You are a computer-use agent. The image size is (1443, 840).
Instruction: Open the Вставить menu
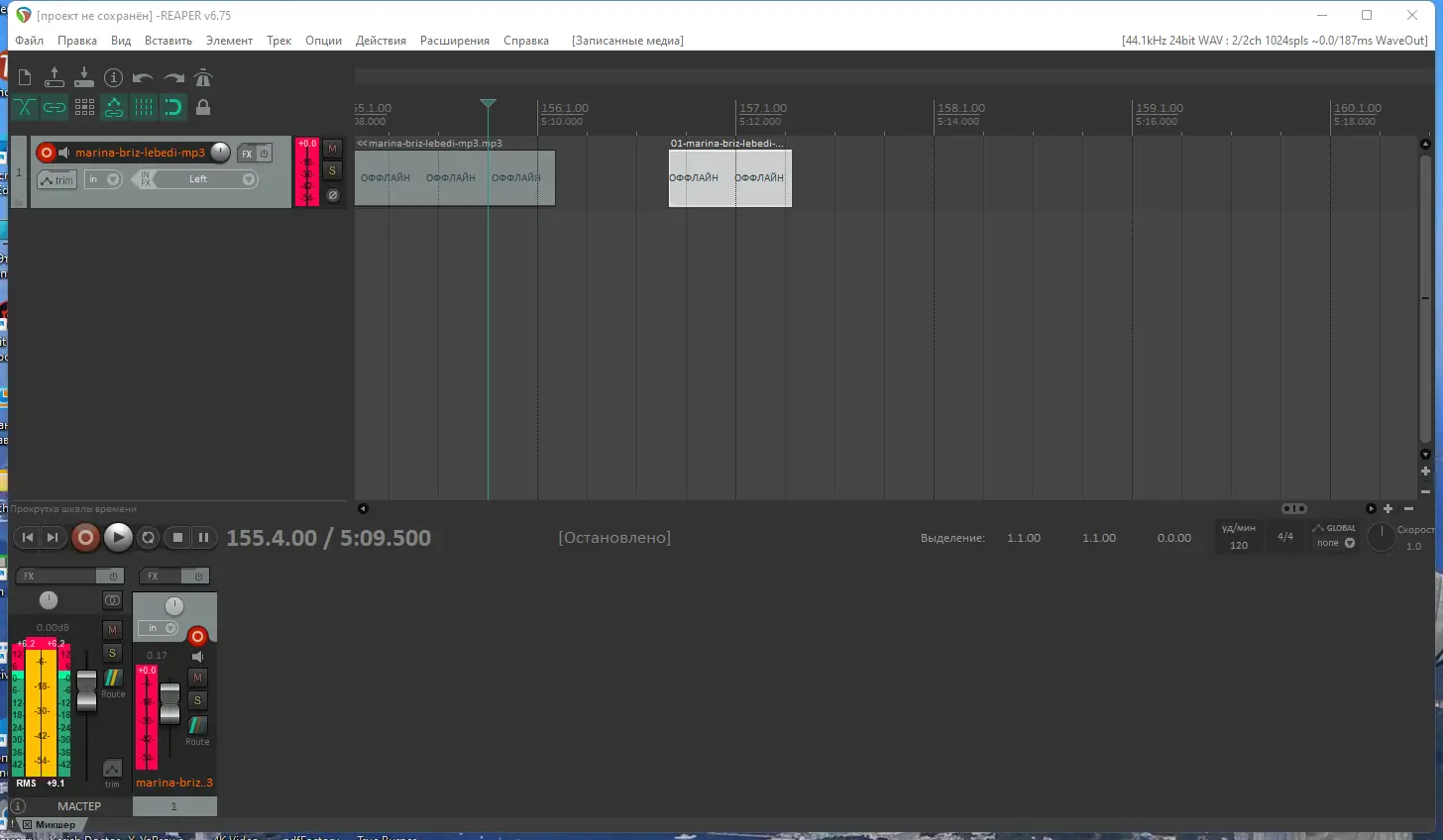[168, 41]
